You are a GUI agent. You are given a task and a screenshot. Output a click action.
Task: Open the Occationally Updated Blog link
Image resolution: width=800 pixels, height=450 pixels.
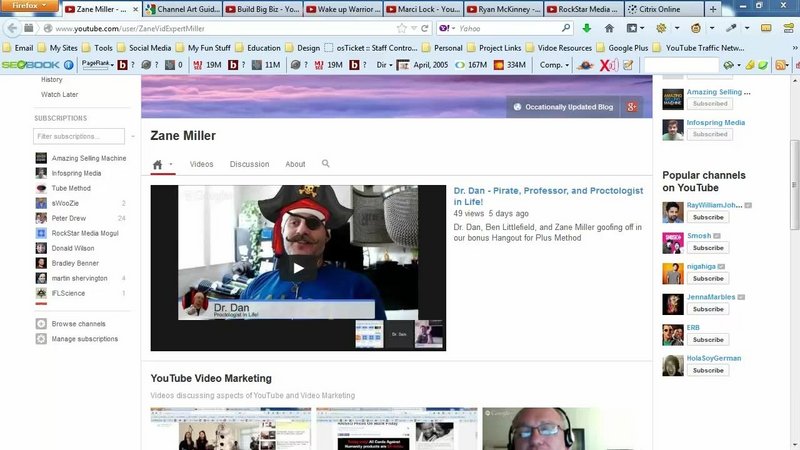tap(563, 107)
